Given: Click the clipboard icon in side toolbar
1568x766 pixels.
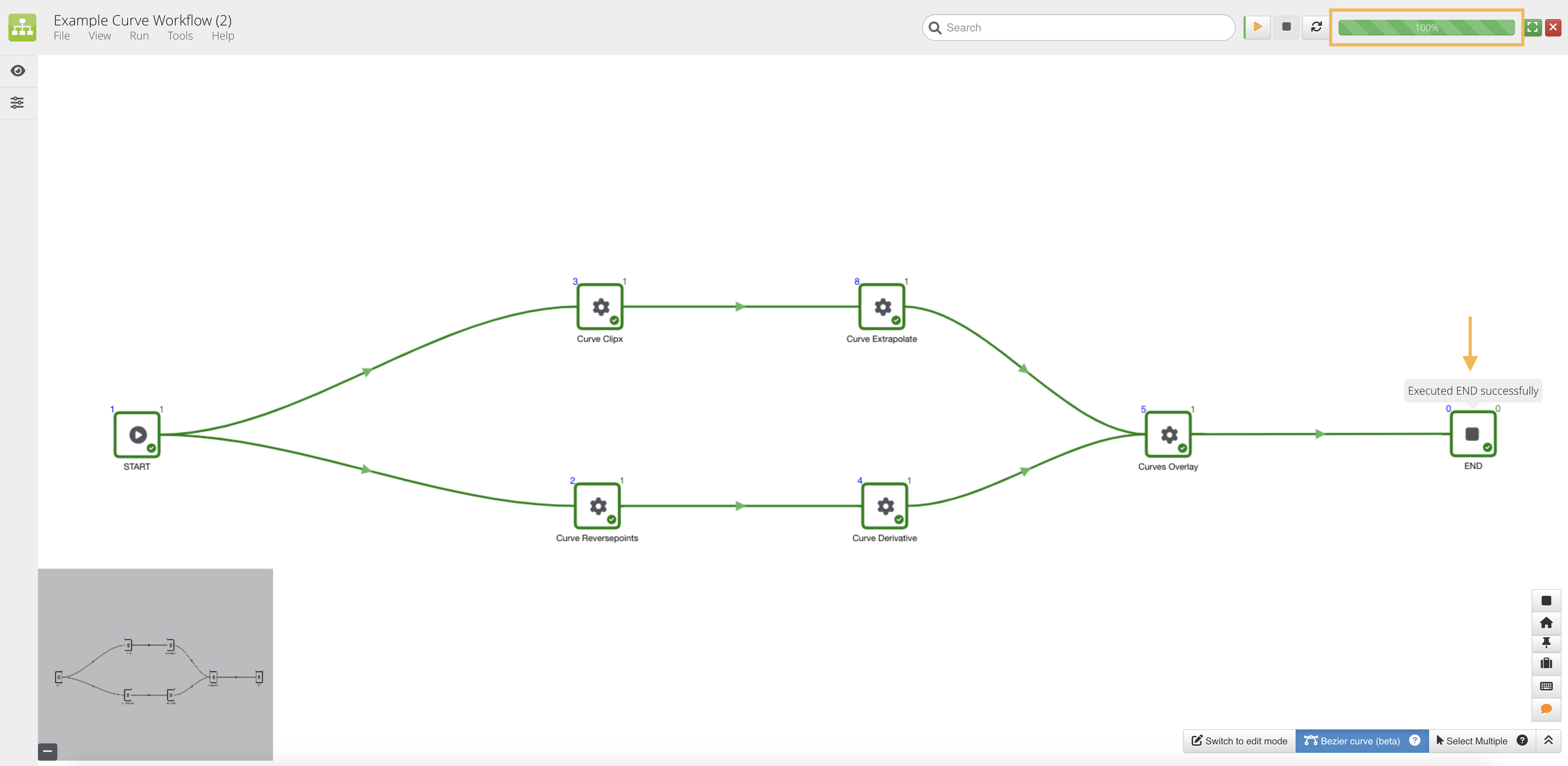Looking at the screenshot, I should click(1546, 663).
